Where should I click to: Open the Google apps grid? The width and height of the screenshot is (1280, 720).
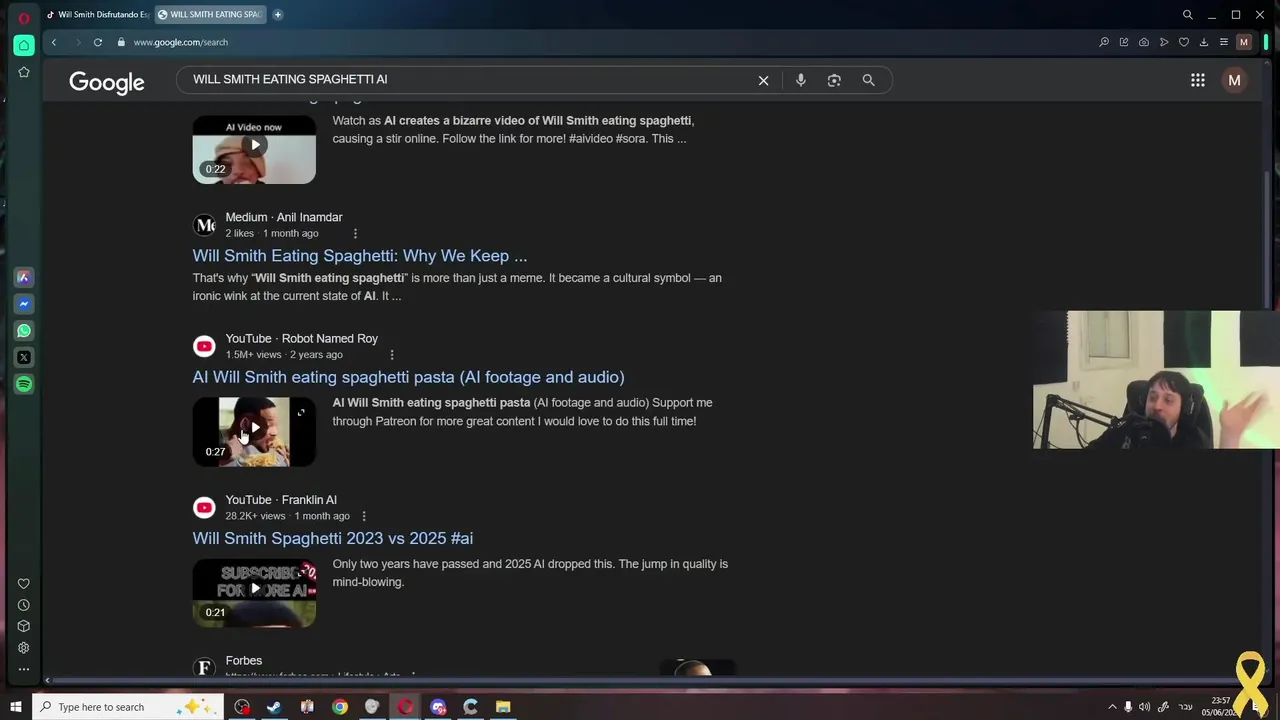click(1197, 80)
